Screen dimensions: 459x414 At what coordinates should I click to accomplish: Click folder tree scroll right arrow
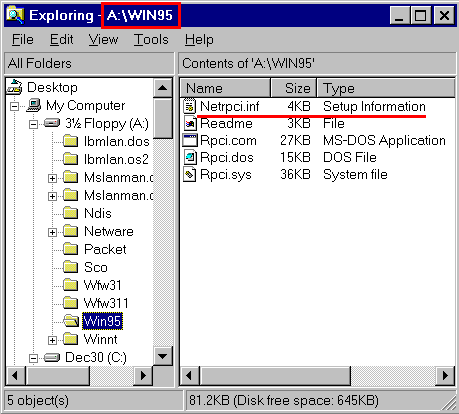tap(143, 376)
